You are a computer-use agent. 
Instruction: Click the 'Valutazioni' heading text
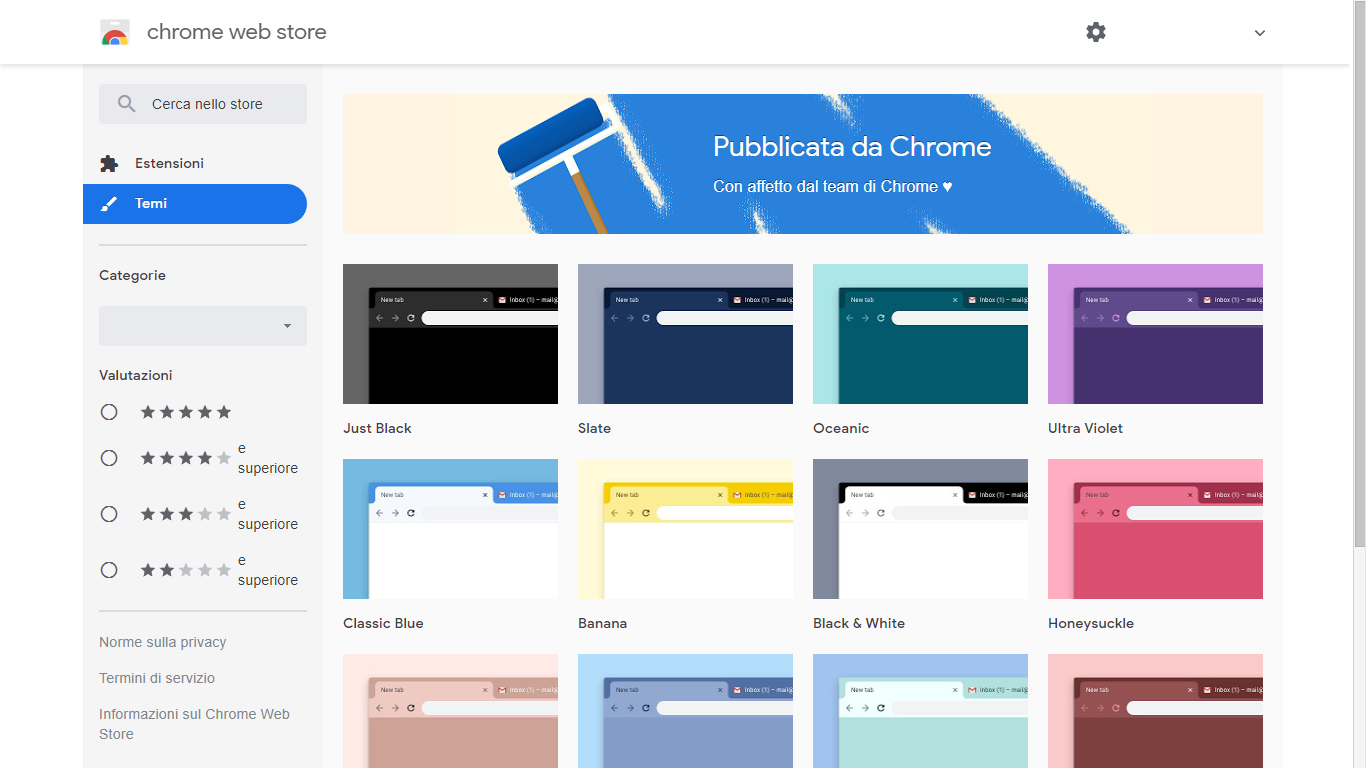point(136,375)
